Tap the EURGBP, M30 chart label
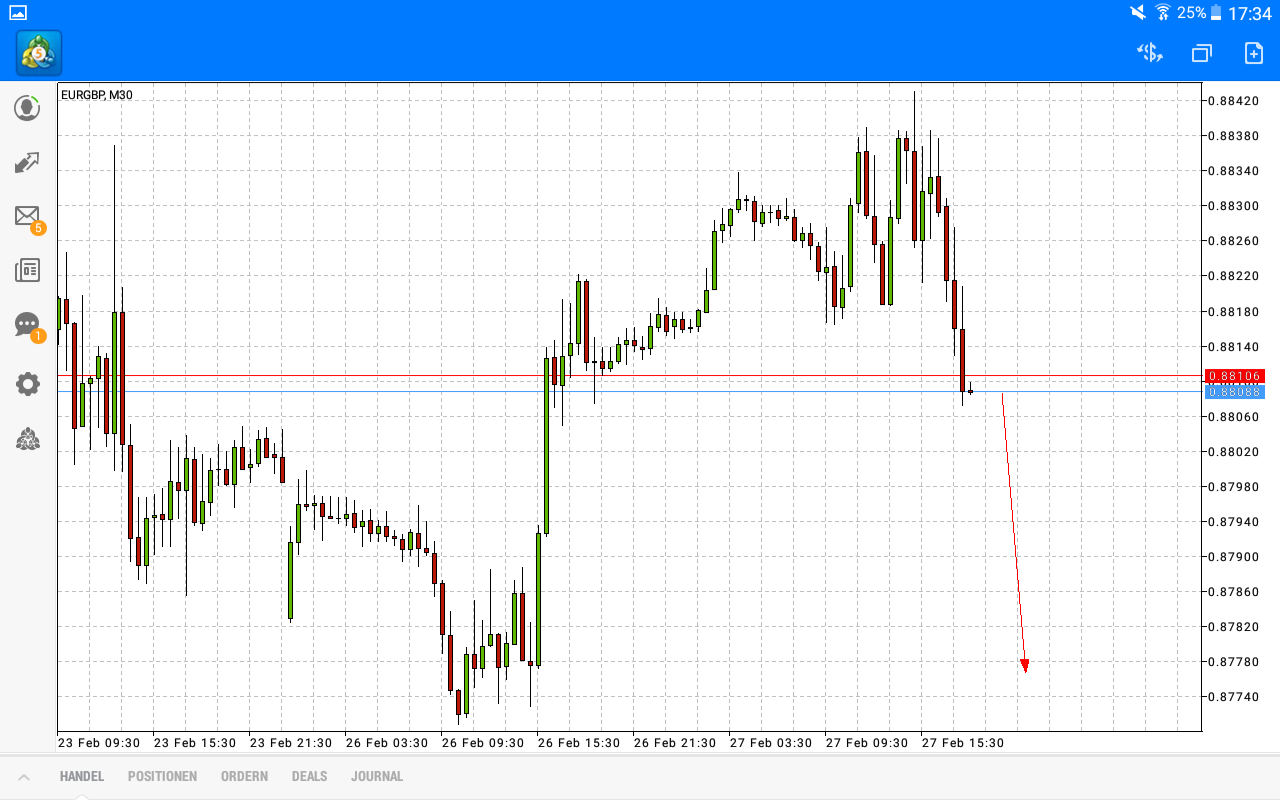This screenshot has height=800, width=1280. (97, 95)
